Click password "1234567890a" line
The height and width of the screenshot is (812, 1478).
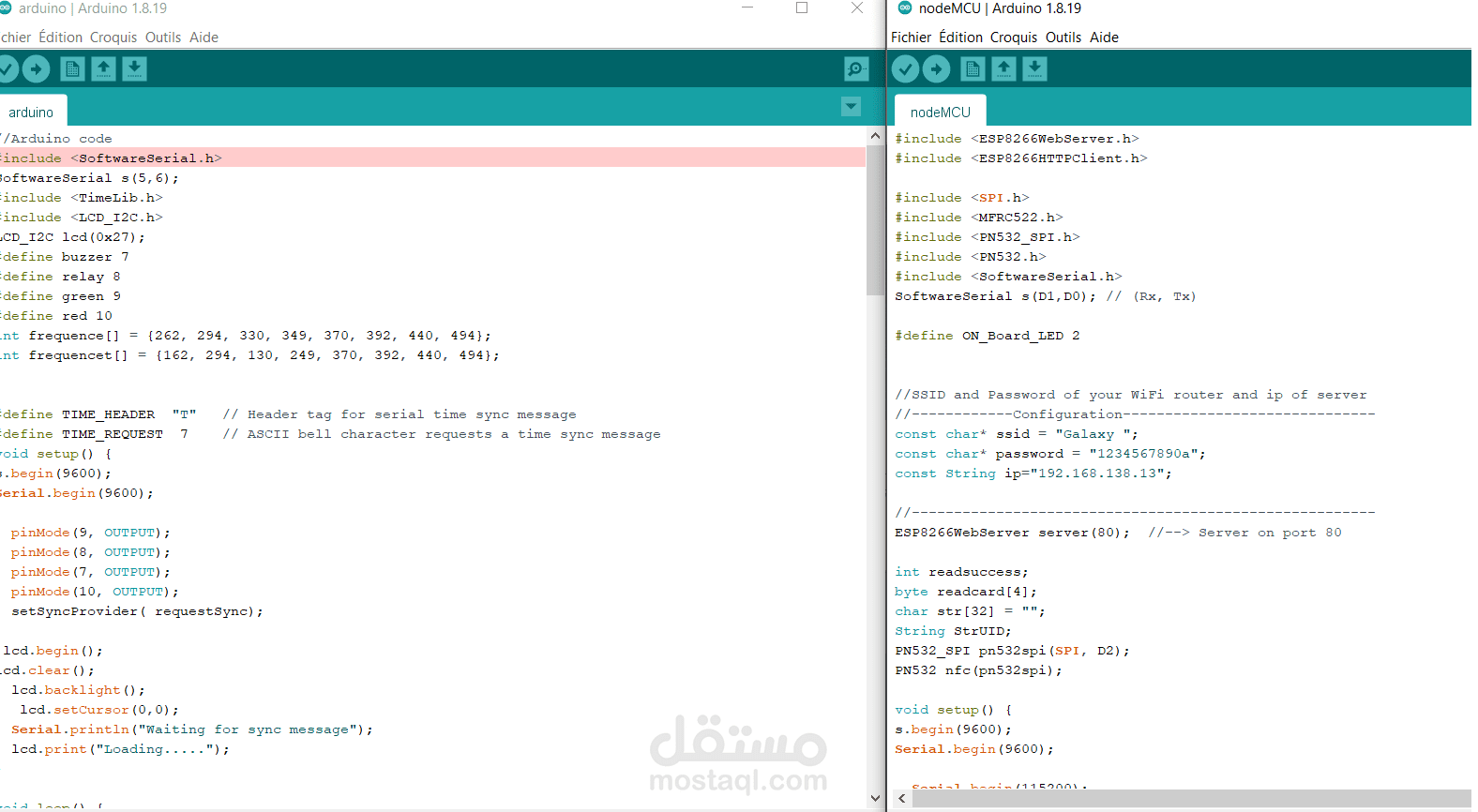click(x=1050, y=454)
